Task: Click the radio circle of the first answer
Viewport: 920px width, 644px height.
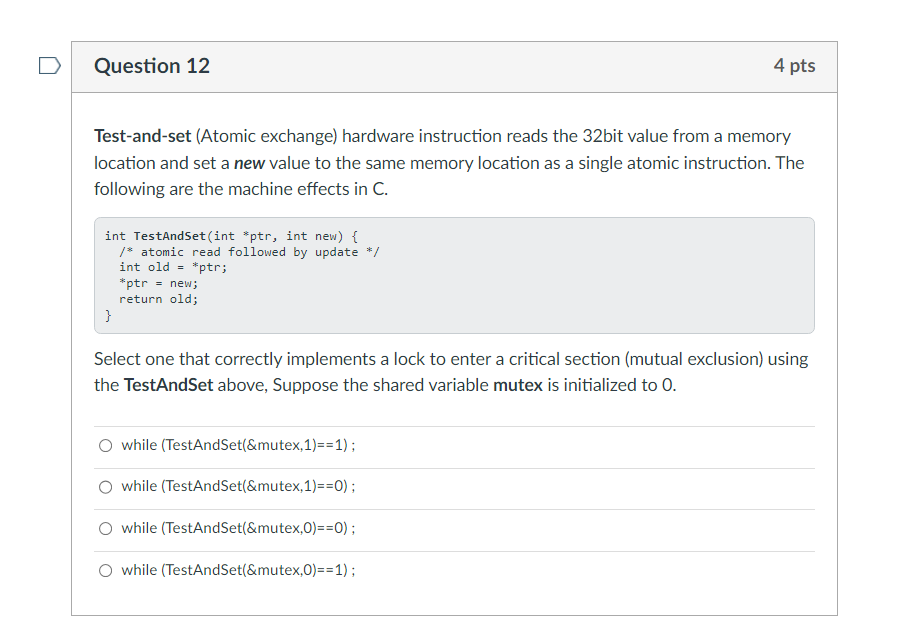Action: (105, 445)
